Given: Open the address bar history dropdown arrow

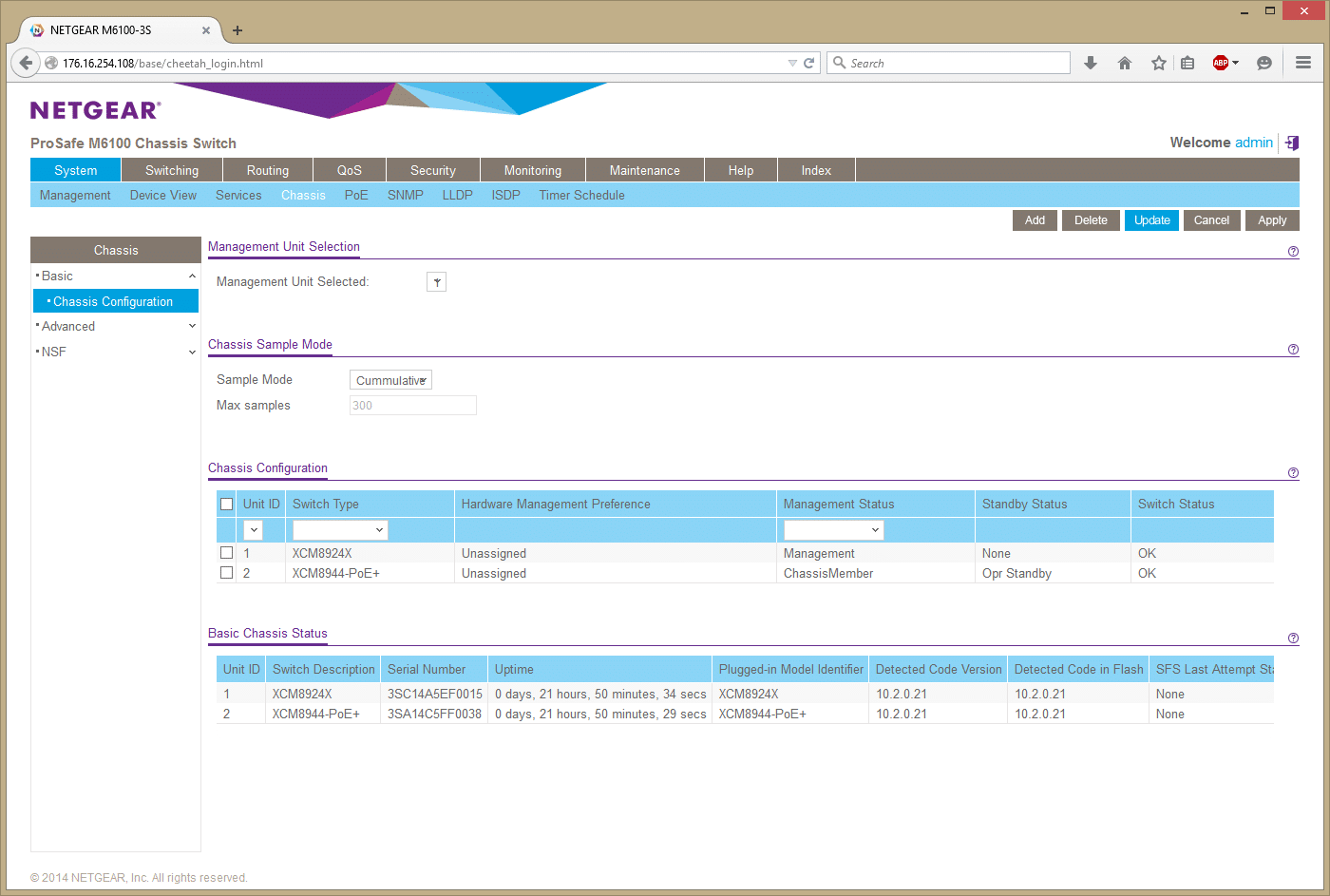Looking at the screenshot, I should point(792,63).
